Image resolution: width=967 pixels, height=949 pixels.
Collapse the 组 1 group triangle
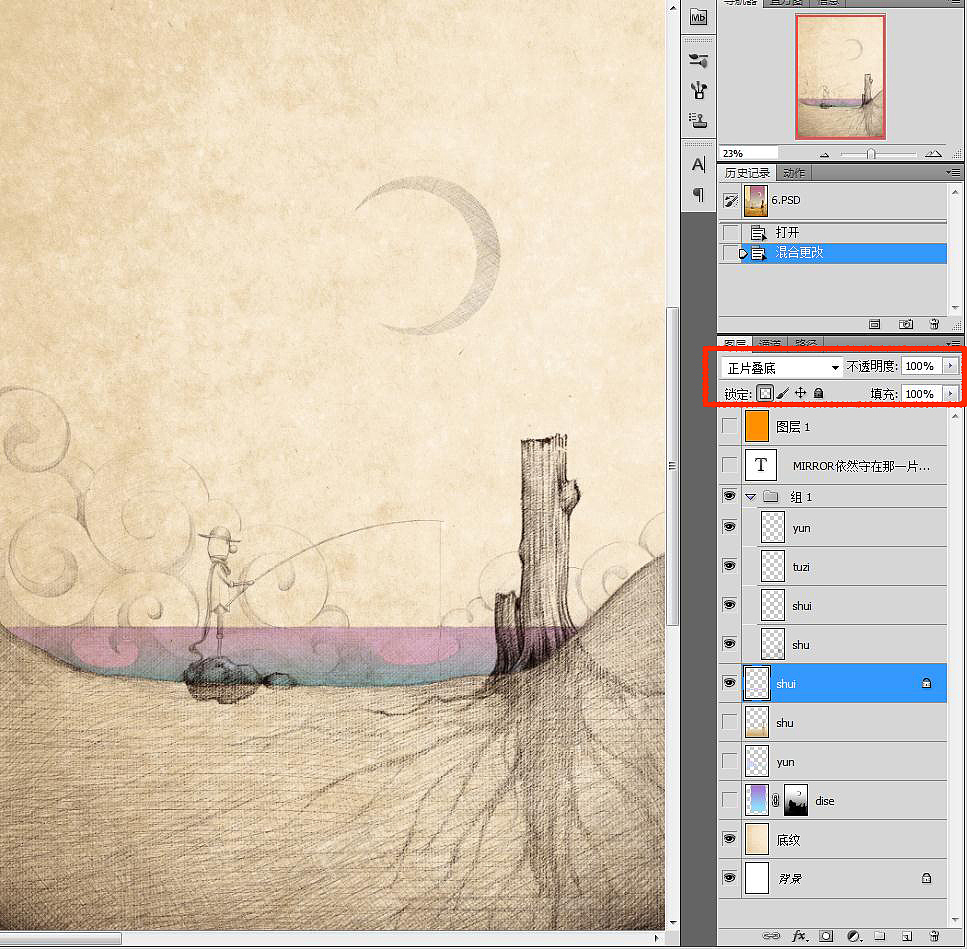[x=751, y=496]
